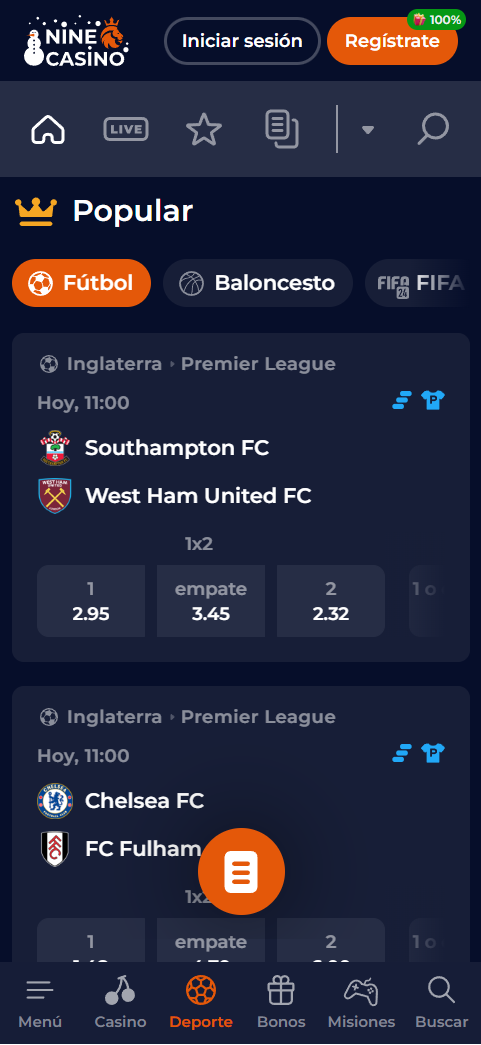Pick odds 2.32 for West Ham
Screen dimensions: 481x1045
331,601
